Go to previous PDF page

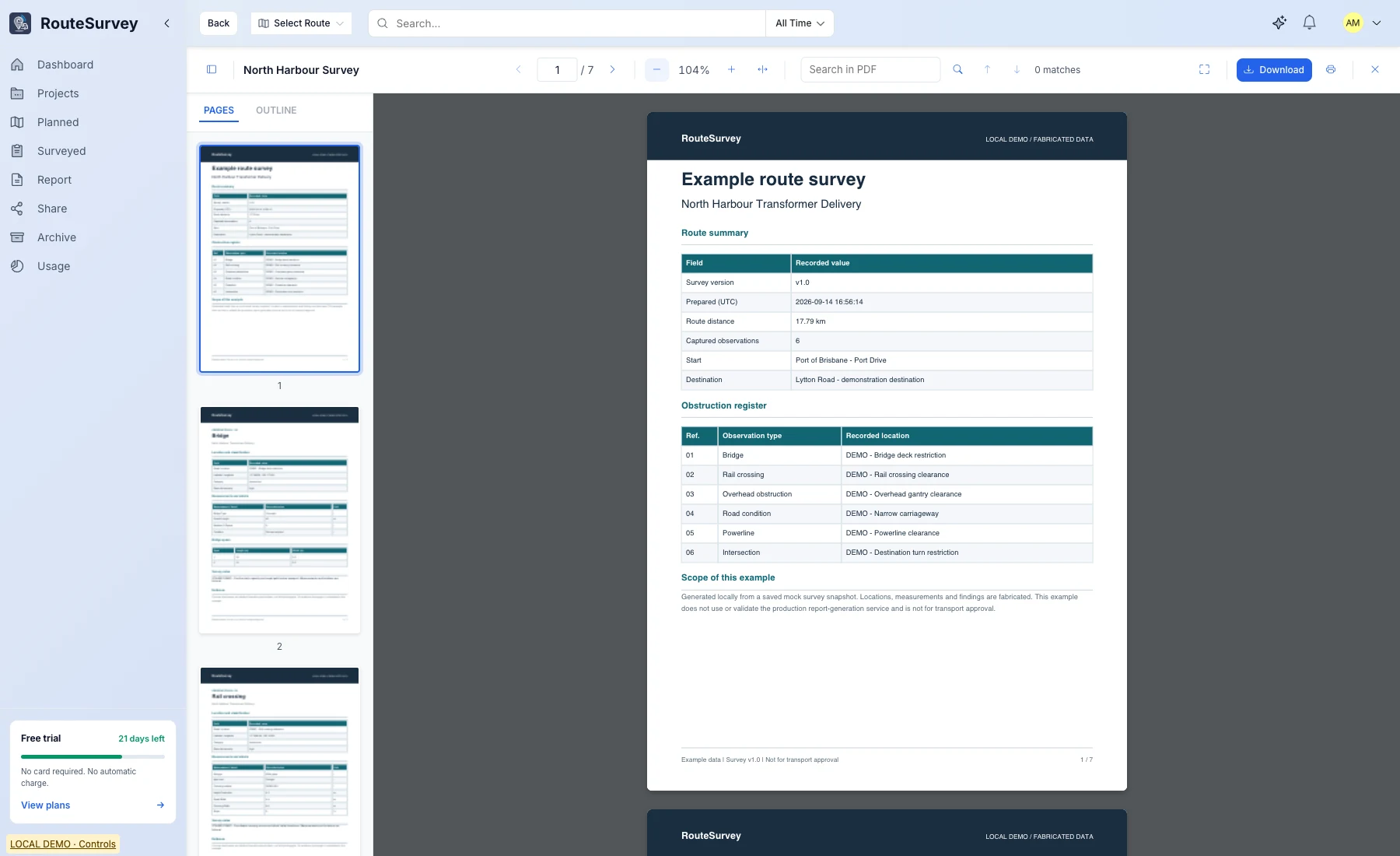tap(519, 70)
